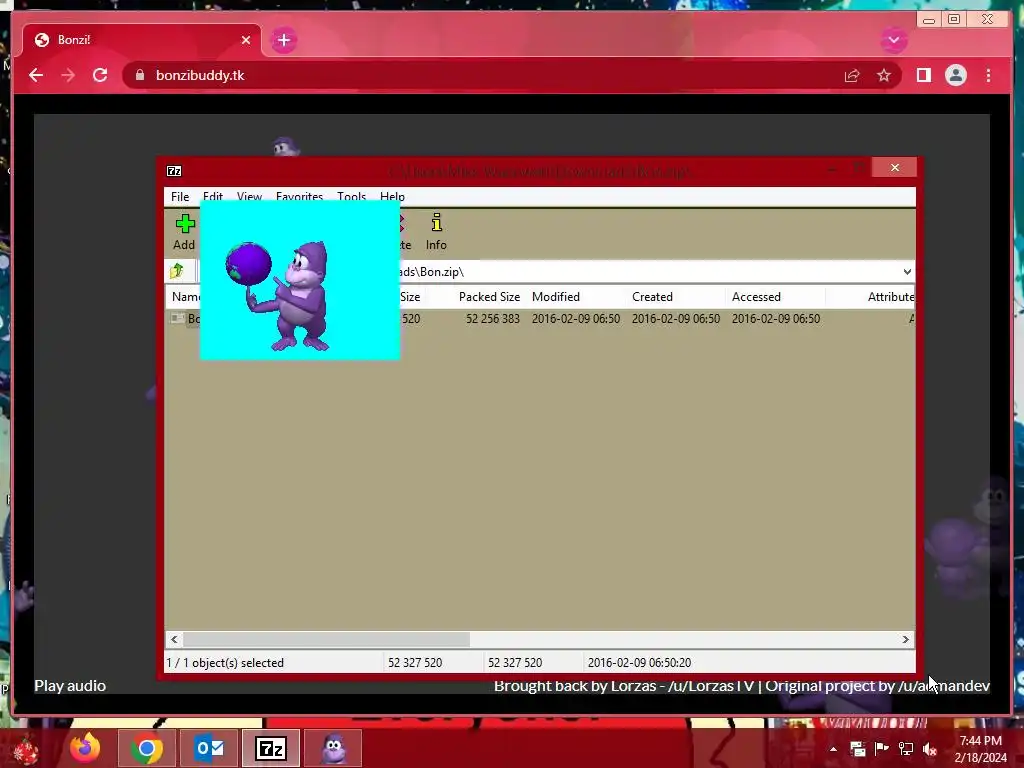The width and height of the screenshot is (1024, 768).
Task: Open the Tools menu in 7-Zip
Action: (x=351, y=196)
